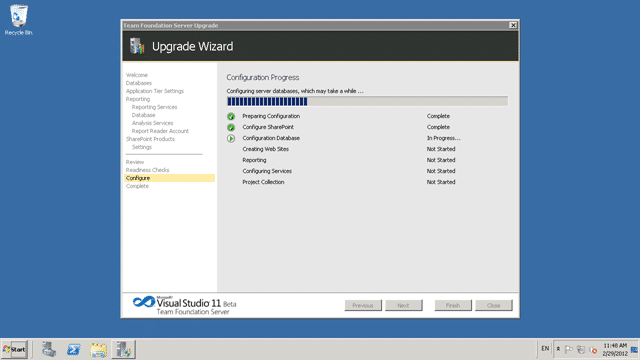Select Databases in the wizard sidebar
Viewport: 640px width, 360px height.
[139, 83]
